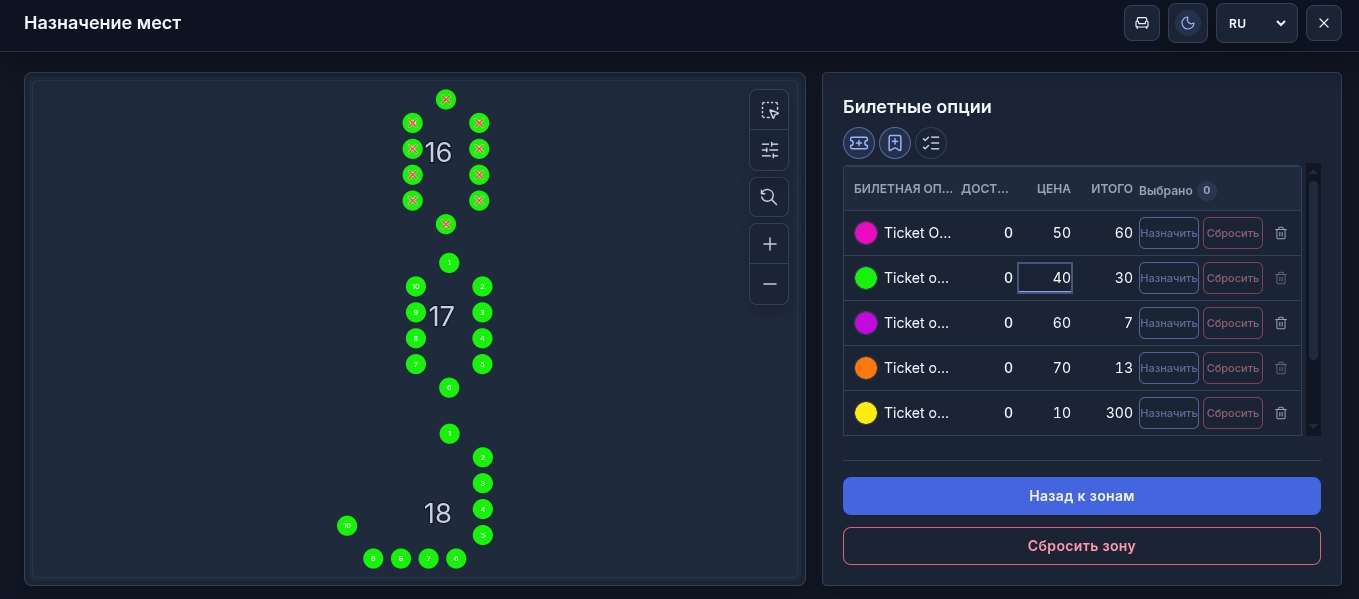
Task: Click the topmost crossed seat of table 16
Action: pos(446,99)
